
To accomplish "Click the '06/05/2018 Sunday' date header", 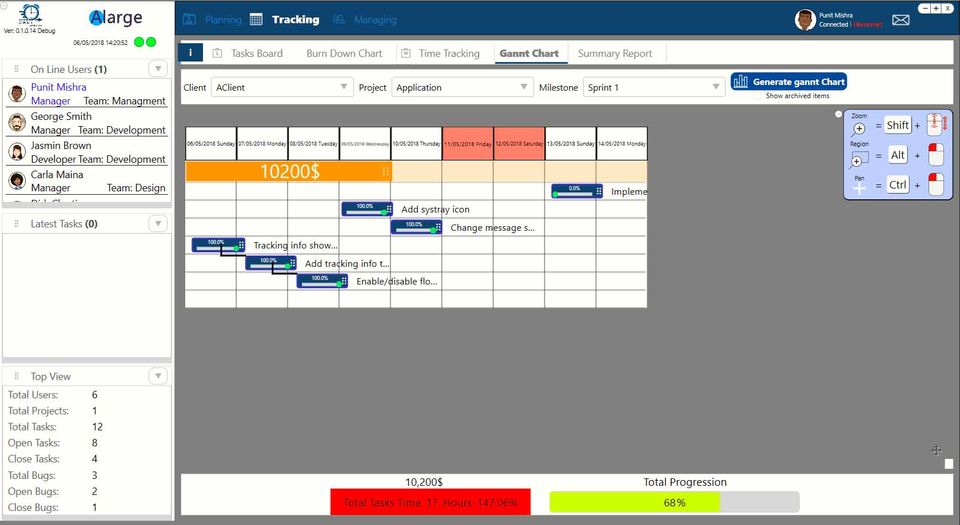I will coord(211,144).
